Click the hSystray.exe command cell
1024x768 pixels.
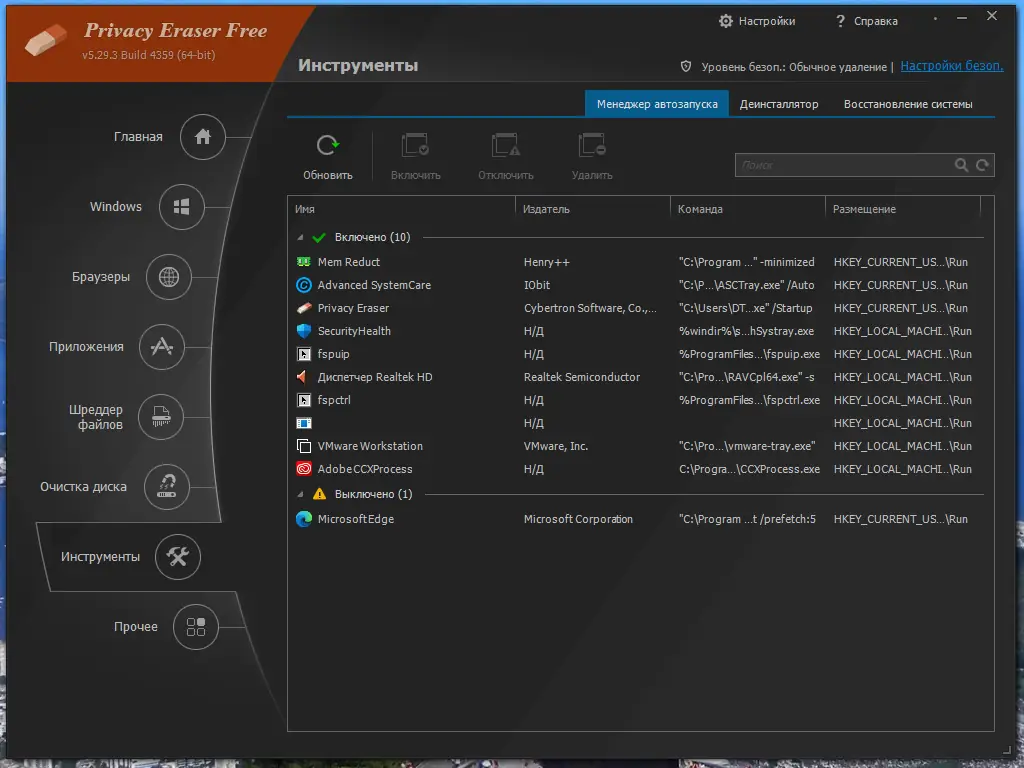[x=746, y=331]
